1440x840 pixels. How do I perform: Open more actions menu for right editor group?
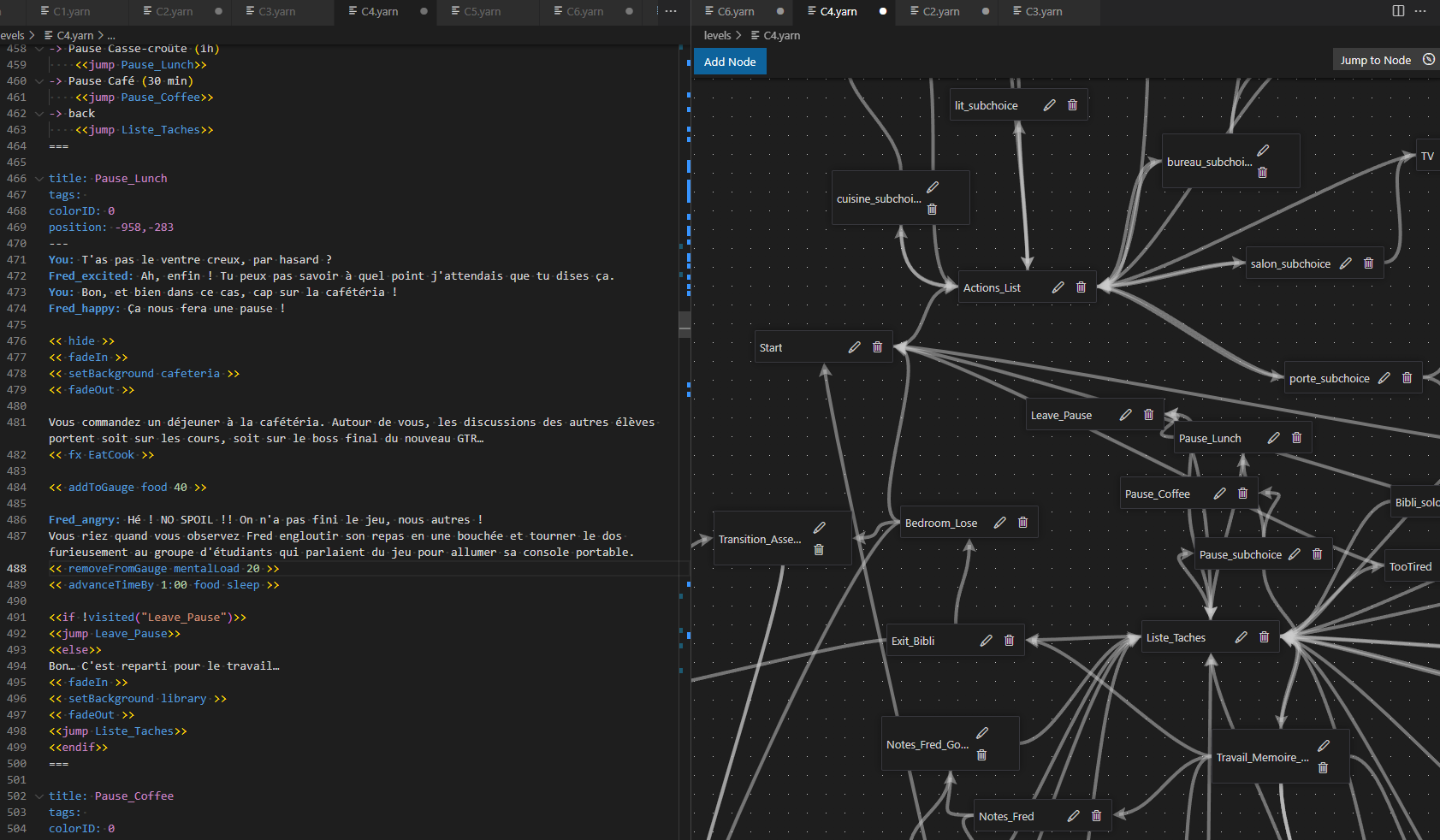click(1420, 11)
